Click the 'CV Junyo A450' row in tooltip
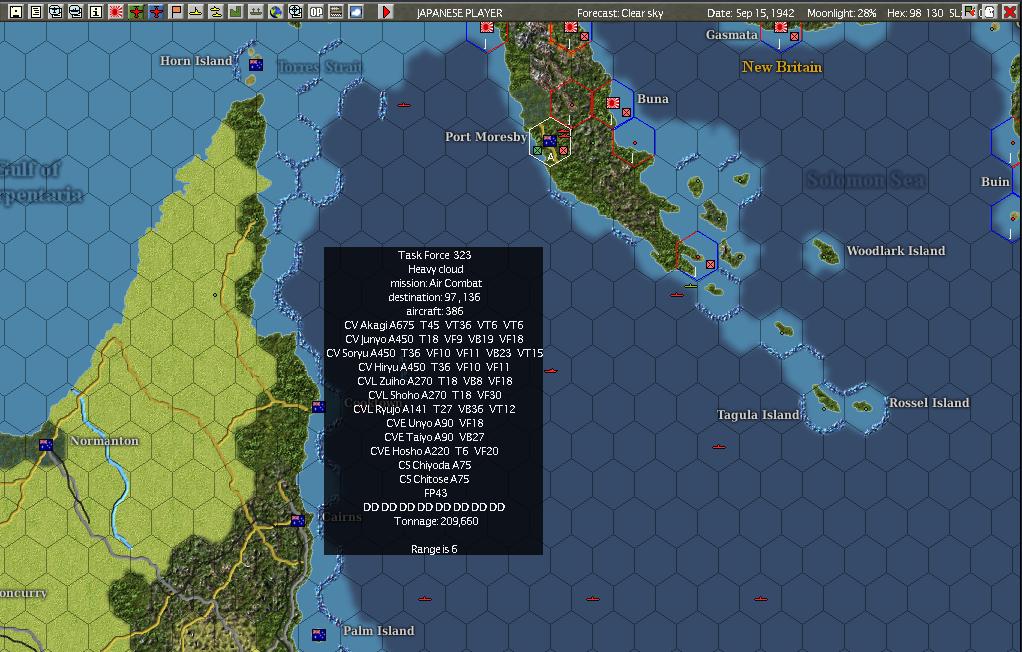The height and width of the screenshot is (652, 1022). (434, 339)
